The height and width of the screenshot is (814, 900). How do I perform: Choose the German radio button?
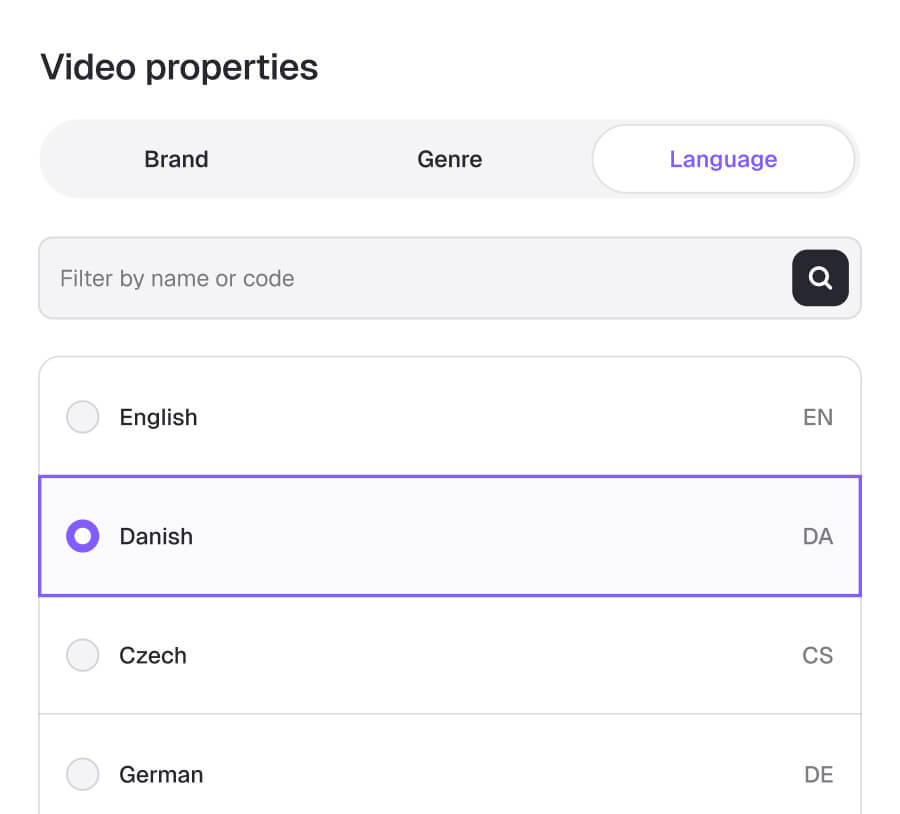tap(83, 774)
